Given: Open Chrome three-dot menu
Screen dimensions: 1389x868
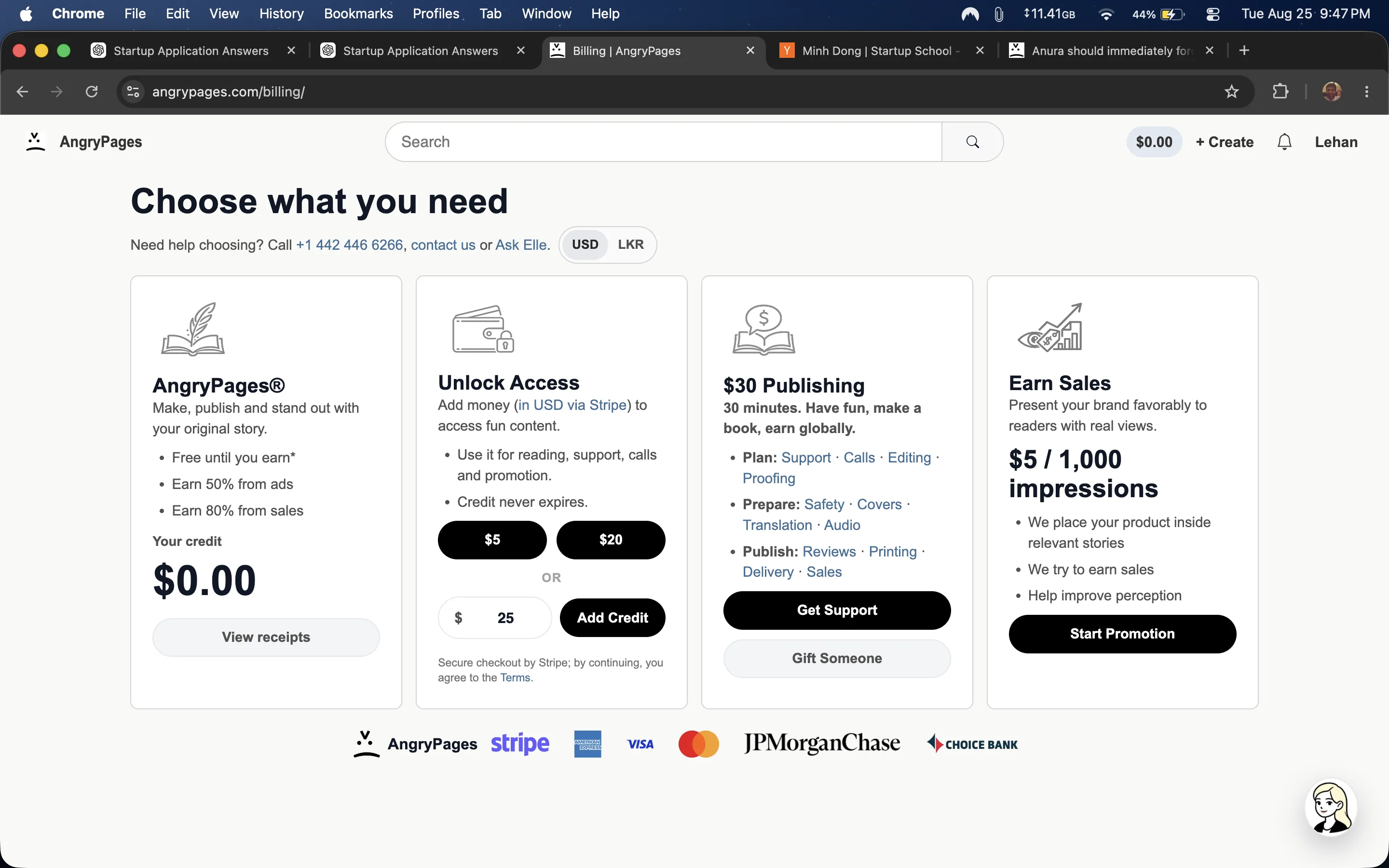Looking at the screenshot, I should [1367, 92].
